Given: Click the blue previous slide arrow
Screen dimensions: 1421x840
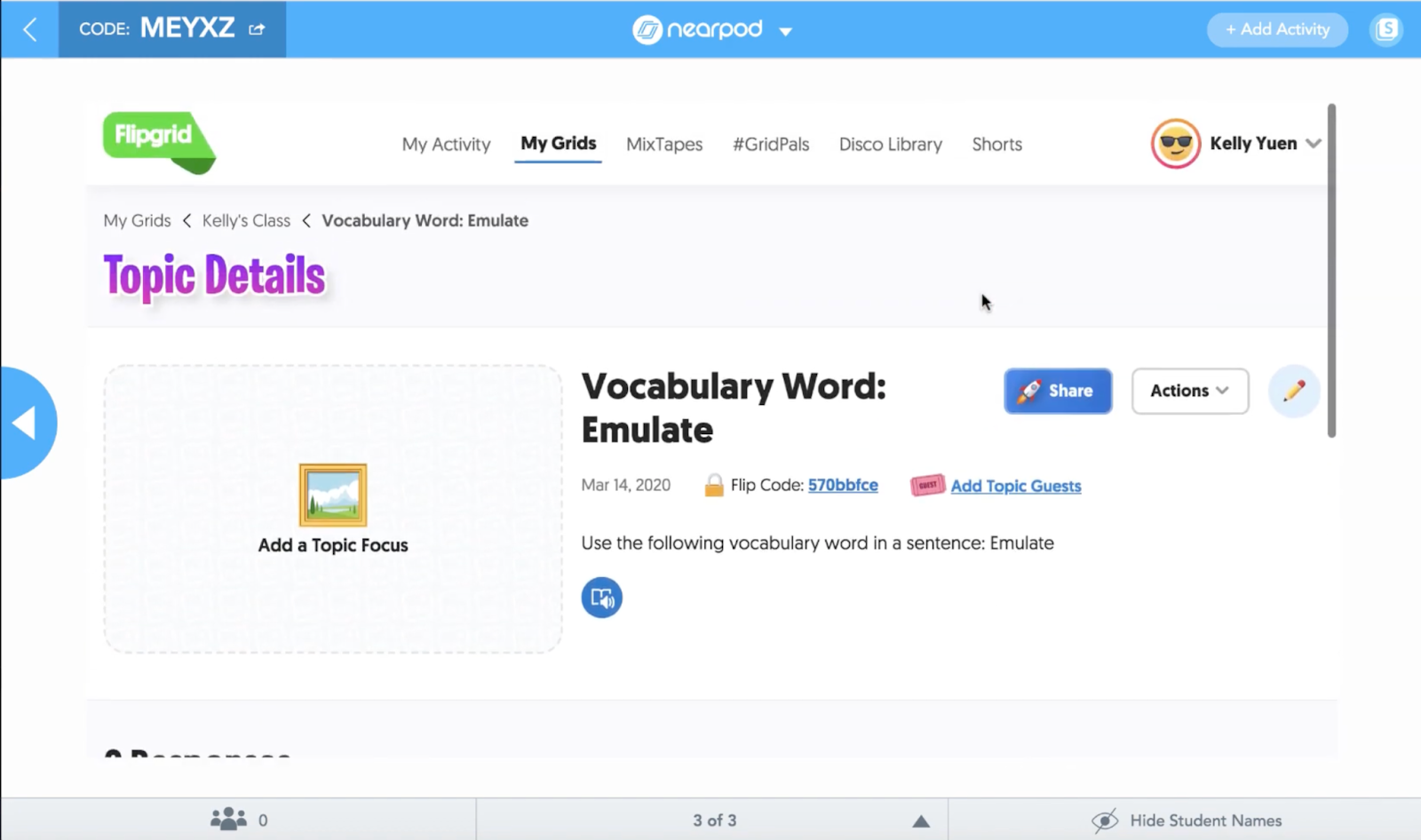Looking at the screenshot, I should pyautogui.click(x=25, y=423).
